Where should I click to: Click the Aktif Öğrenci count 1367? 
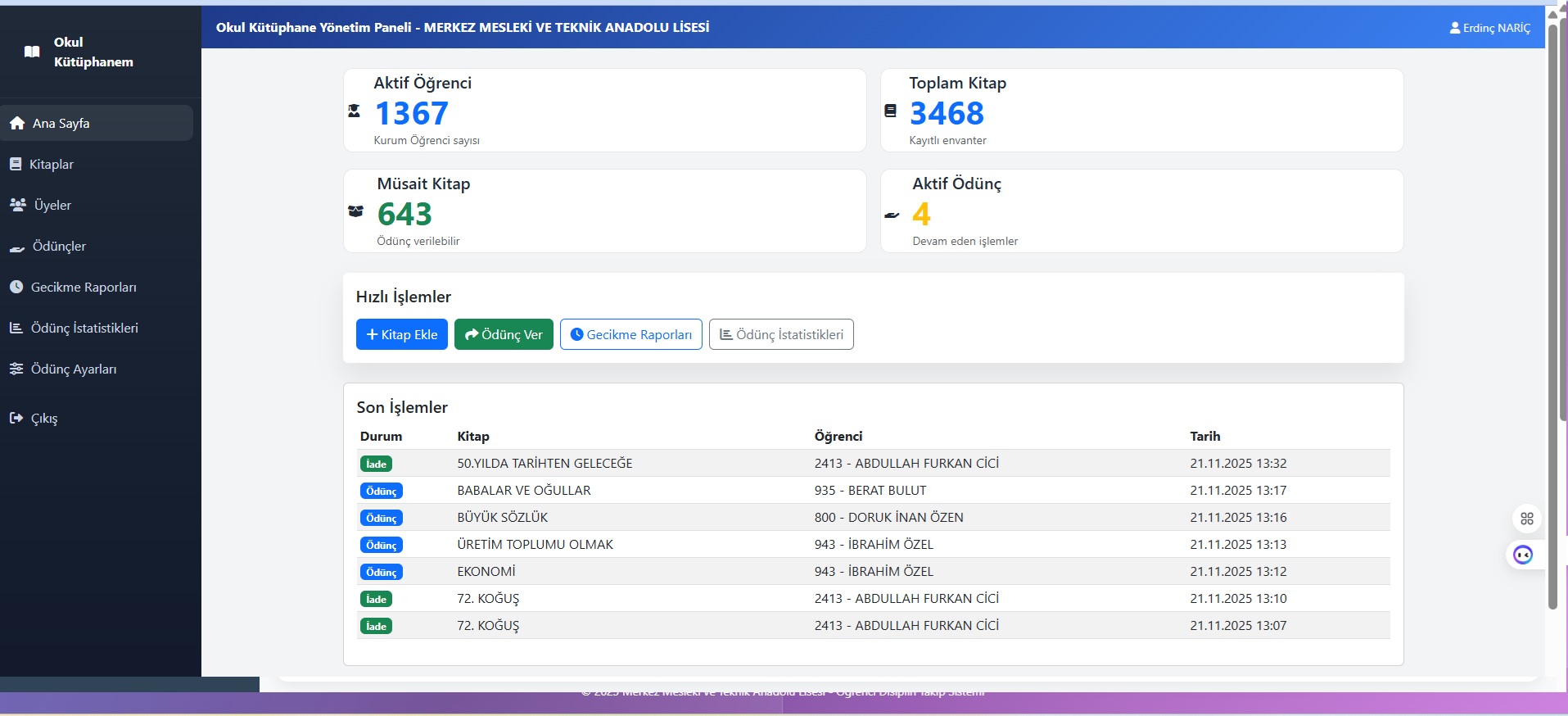pos(411,113)
